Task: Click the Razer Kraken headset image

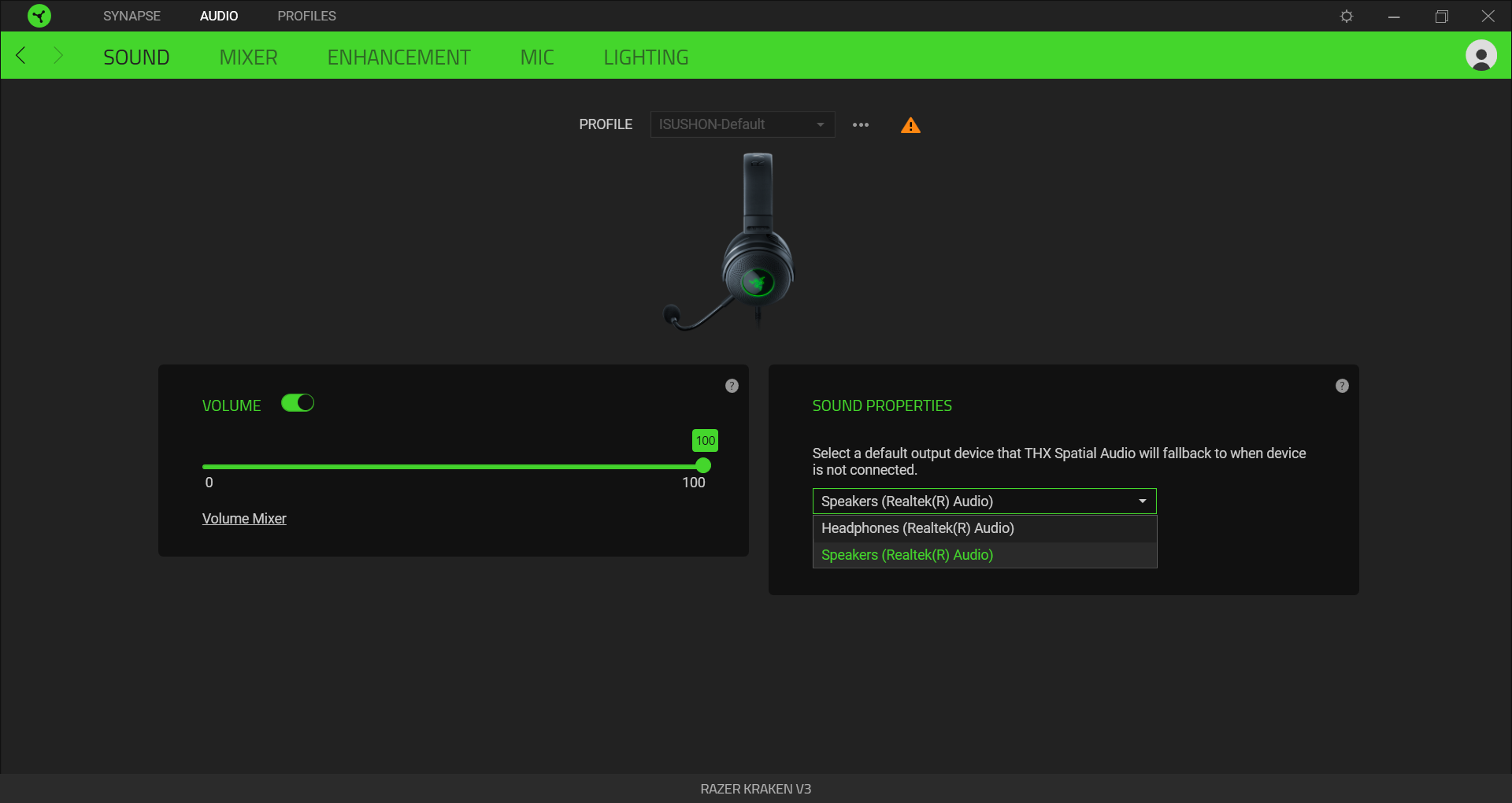Action: 730,242
